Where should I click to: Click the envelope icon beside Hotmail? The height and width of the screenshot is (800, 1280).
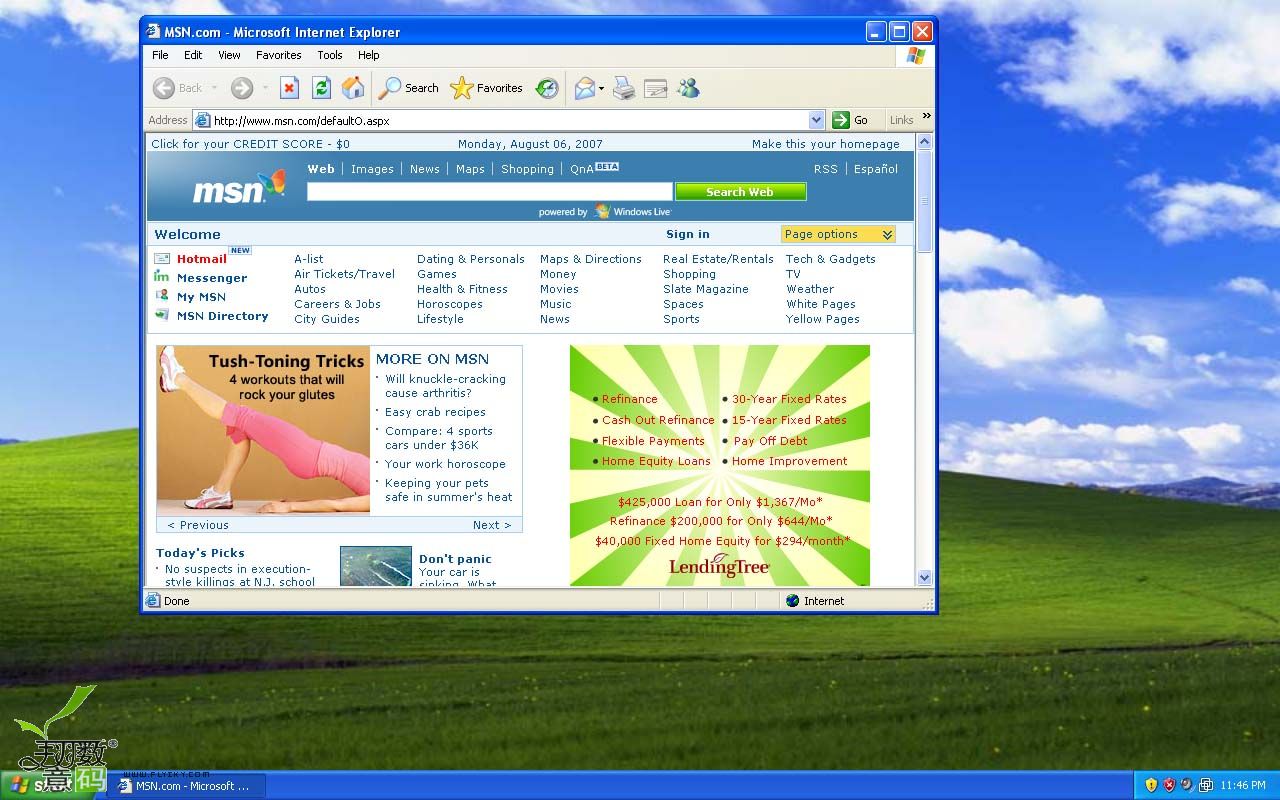162,258
